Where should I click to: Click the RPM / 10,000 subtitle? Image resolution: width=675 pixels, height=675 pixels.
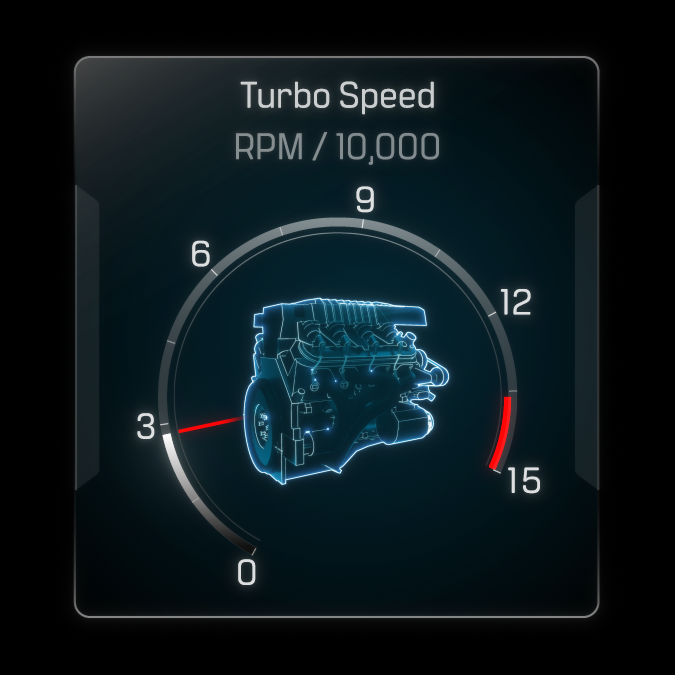click(337, 146)
